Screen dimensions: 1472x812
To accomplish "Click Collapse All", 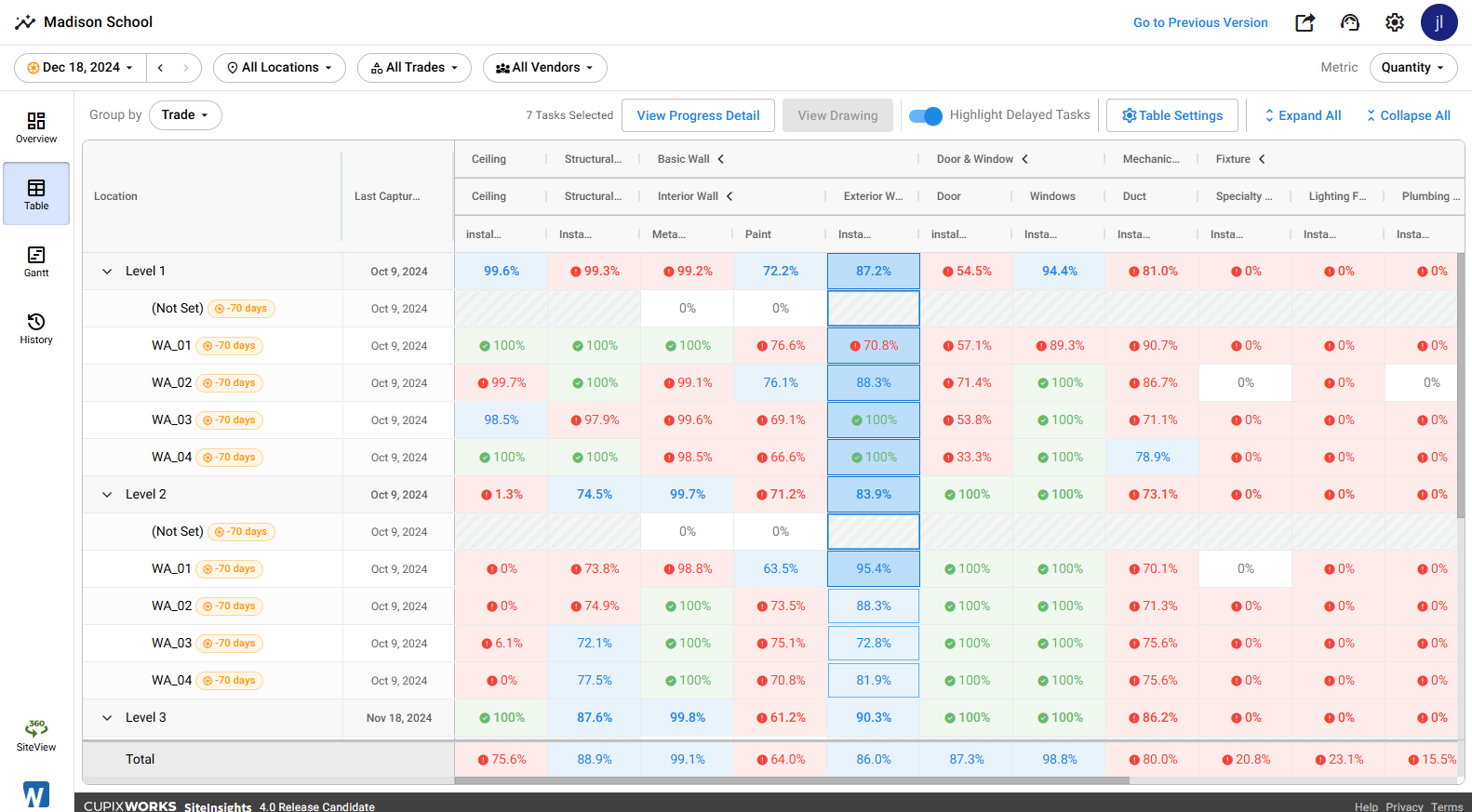I will [1408, 115].
